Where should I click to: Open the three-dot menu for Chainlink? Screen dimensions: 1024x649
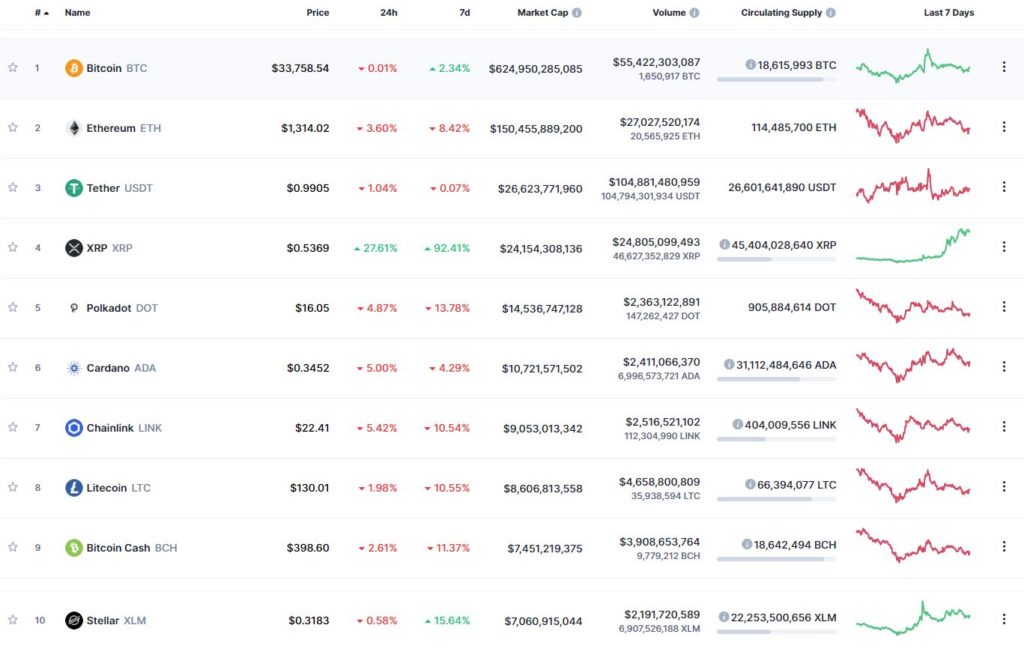pos(1004,426)
